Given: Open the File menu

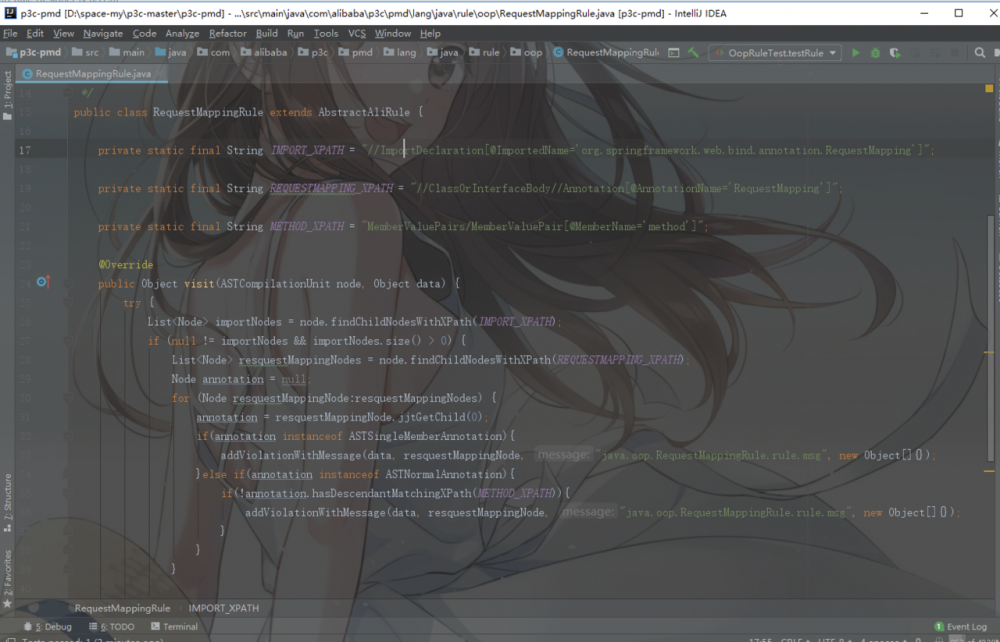Looking at the screenshot, I should coord(10,33).
